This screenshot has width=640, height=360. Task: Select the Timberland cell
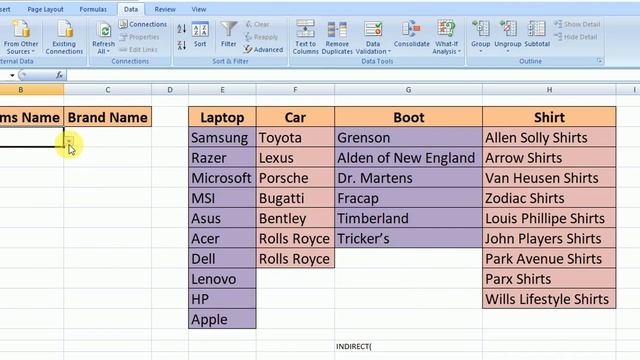click(x=408, y=218)
